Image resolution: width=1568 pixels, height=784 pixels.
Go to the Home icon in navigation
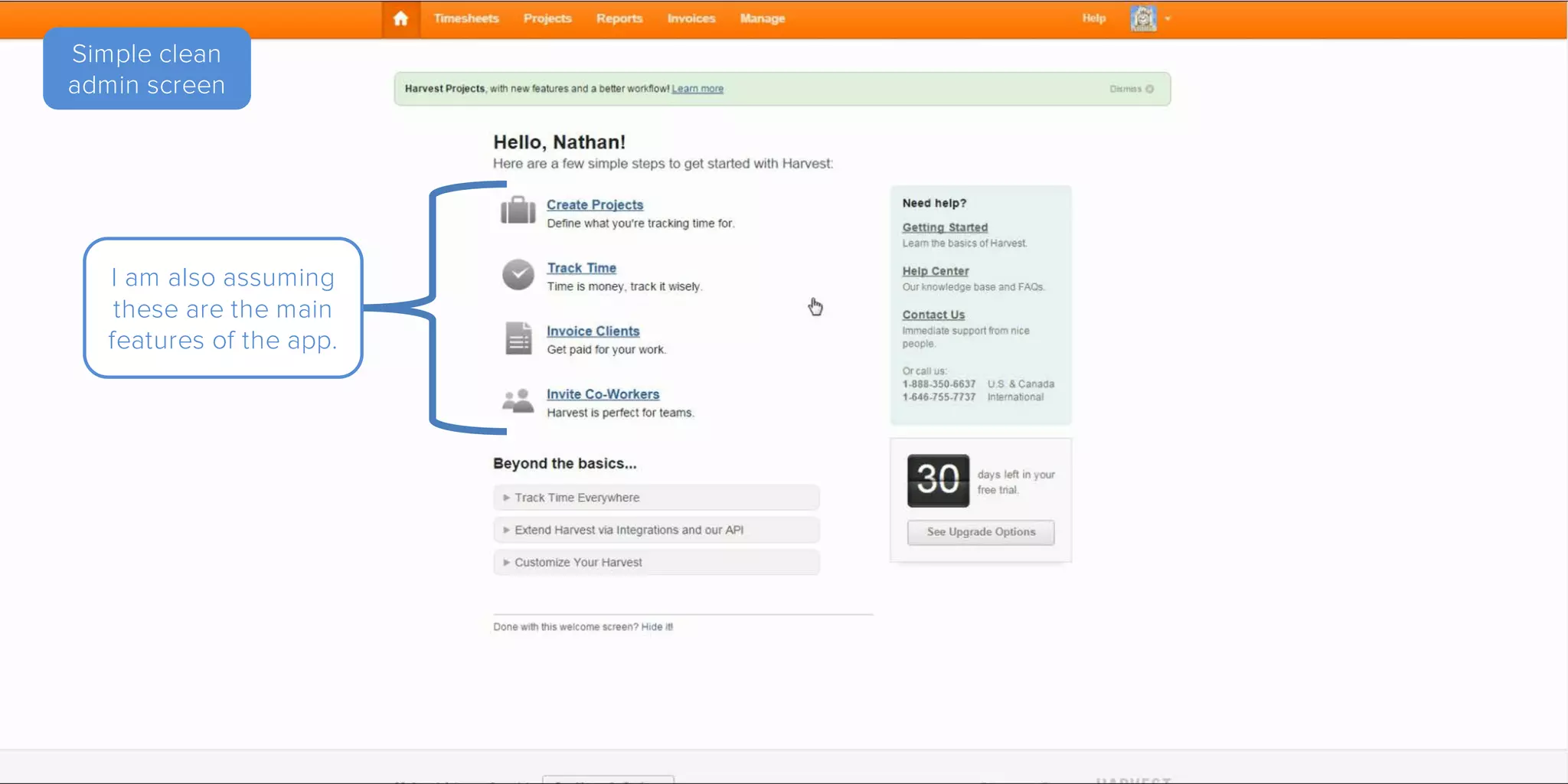(400, 18)
